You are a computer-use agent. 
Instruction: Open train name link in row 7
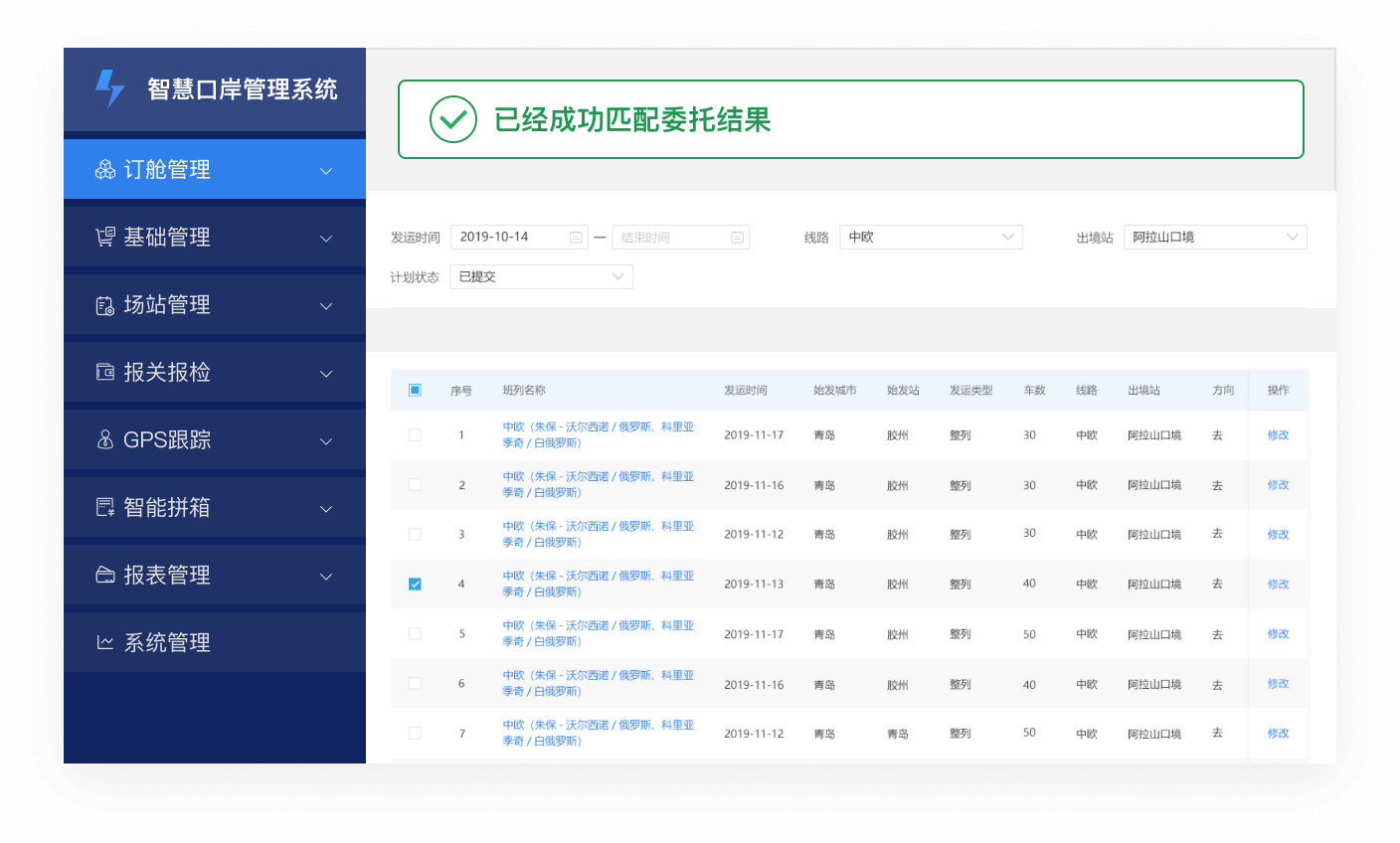[x=598, y=733]
